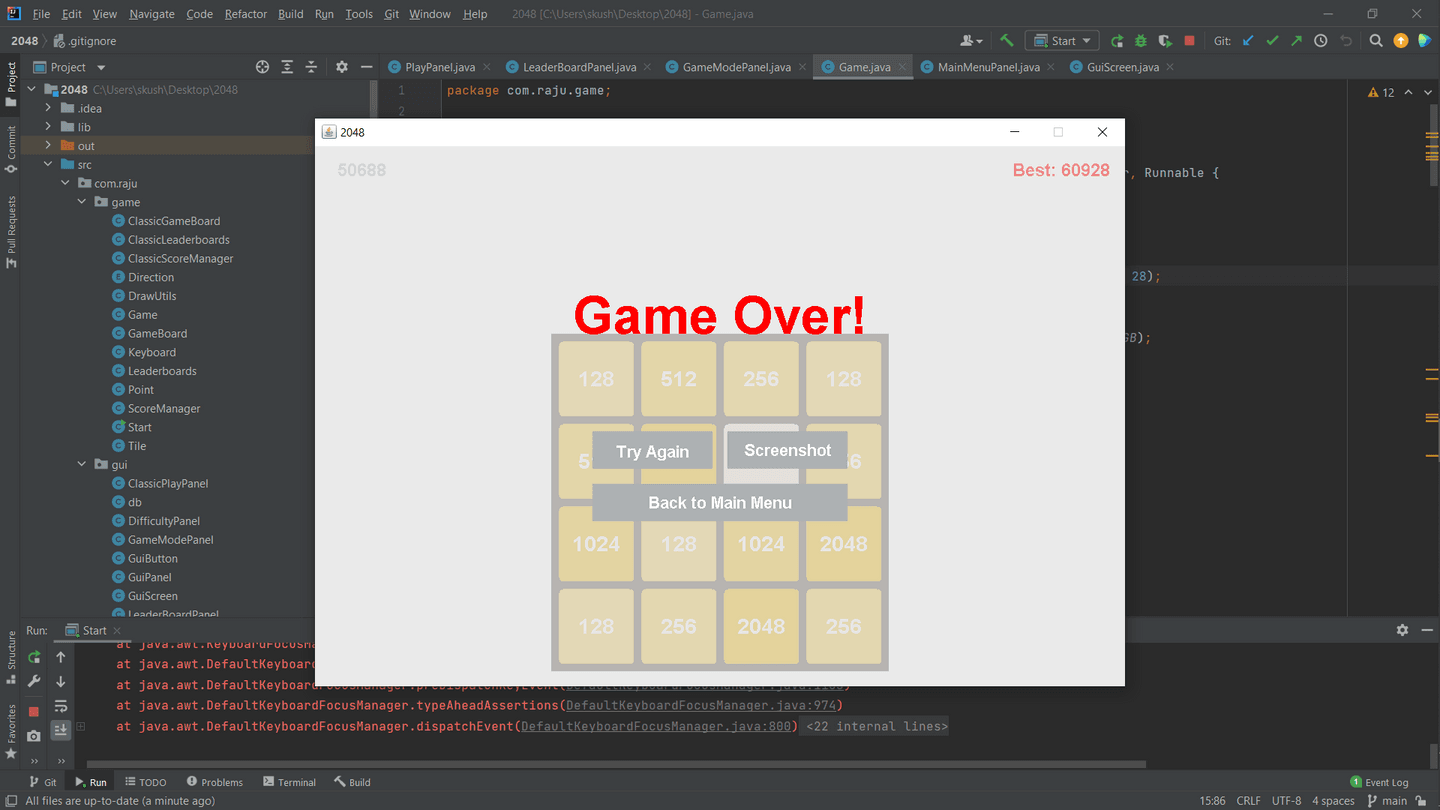Open the Refactor menu
This screenshot has width=1440, height=810.
pos(246,14)
